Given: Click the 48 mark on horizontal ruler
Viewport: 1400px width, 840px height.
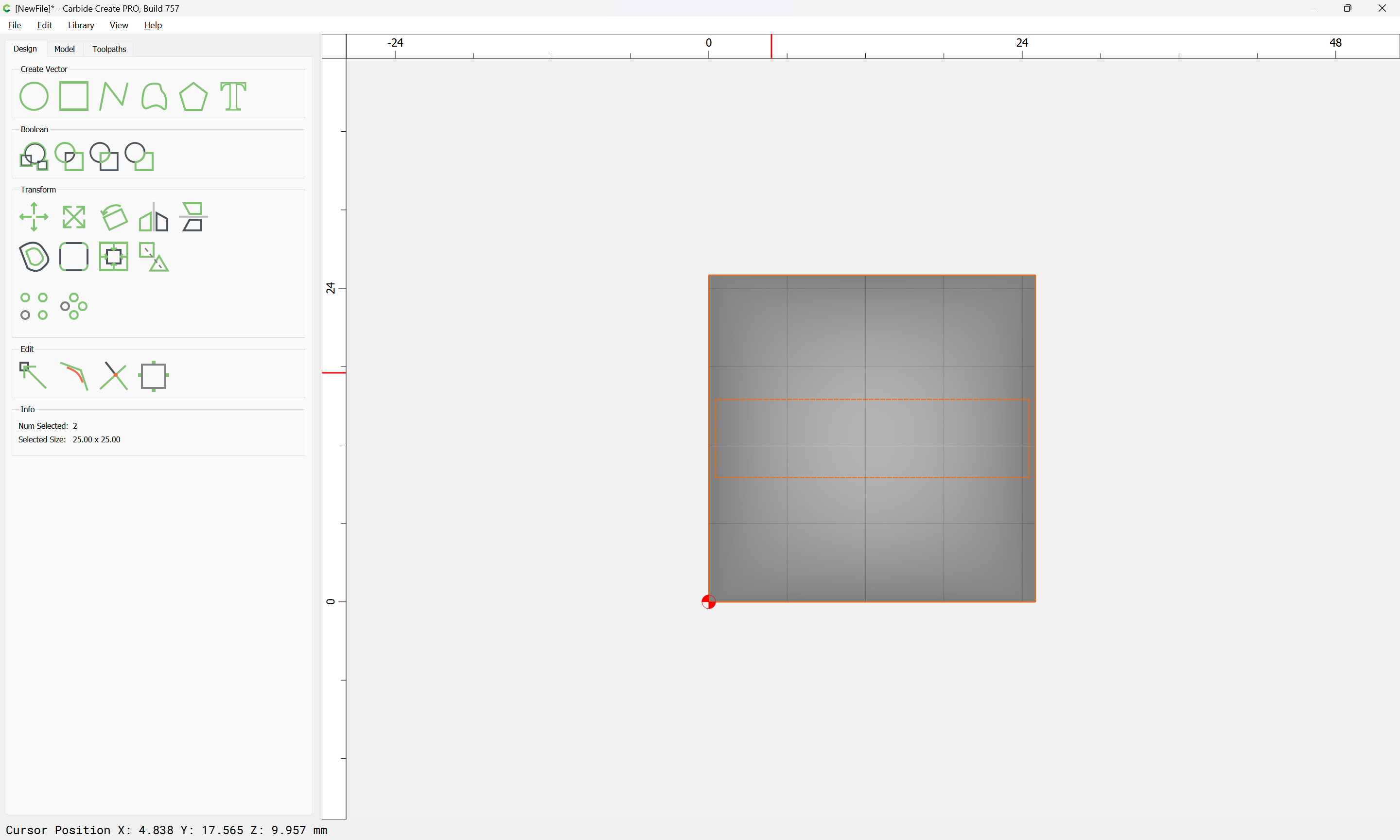Looking at the screenshot, I should (1335, 43).
